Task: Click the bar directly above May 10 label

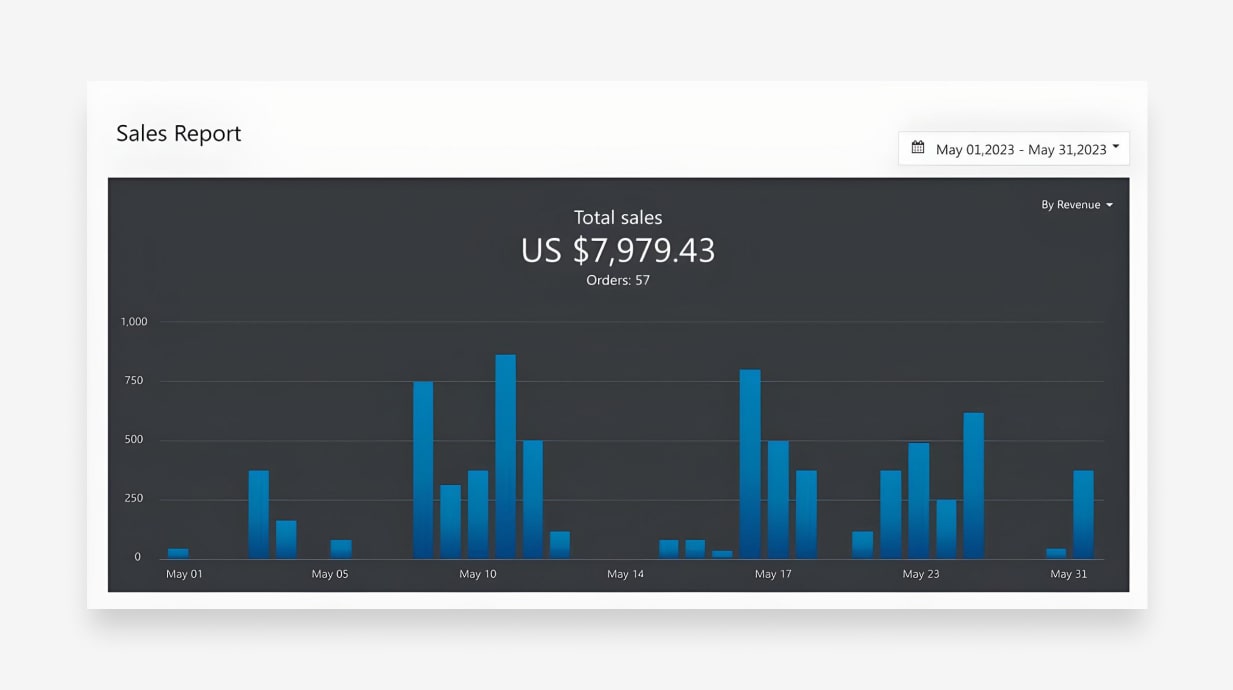Action: pos(478,514)
